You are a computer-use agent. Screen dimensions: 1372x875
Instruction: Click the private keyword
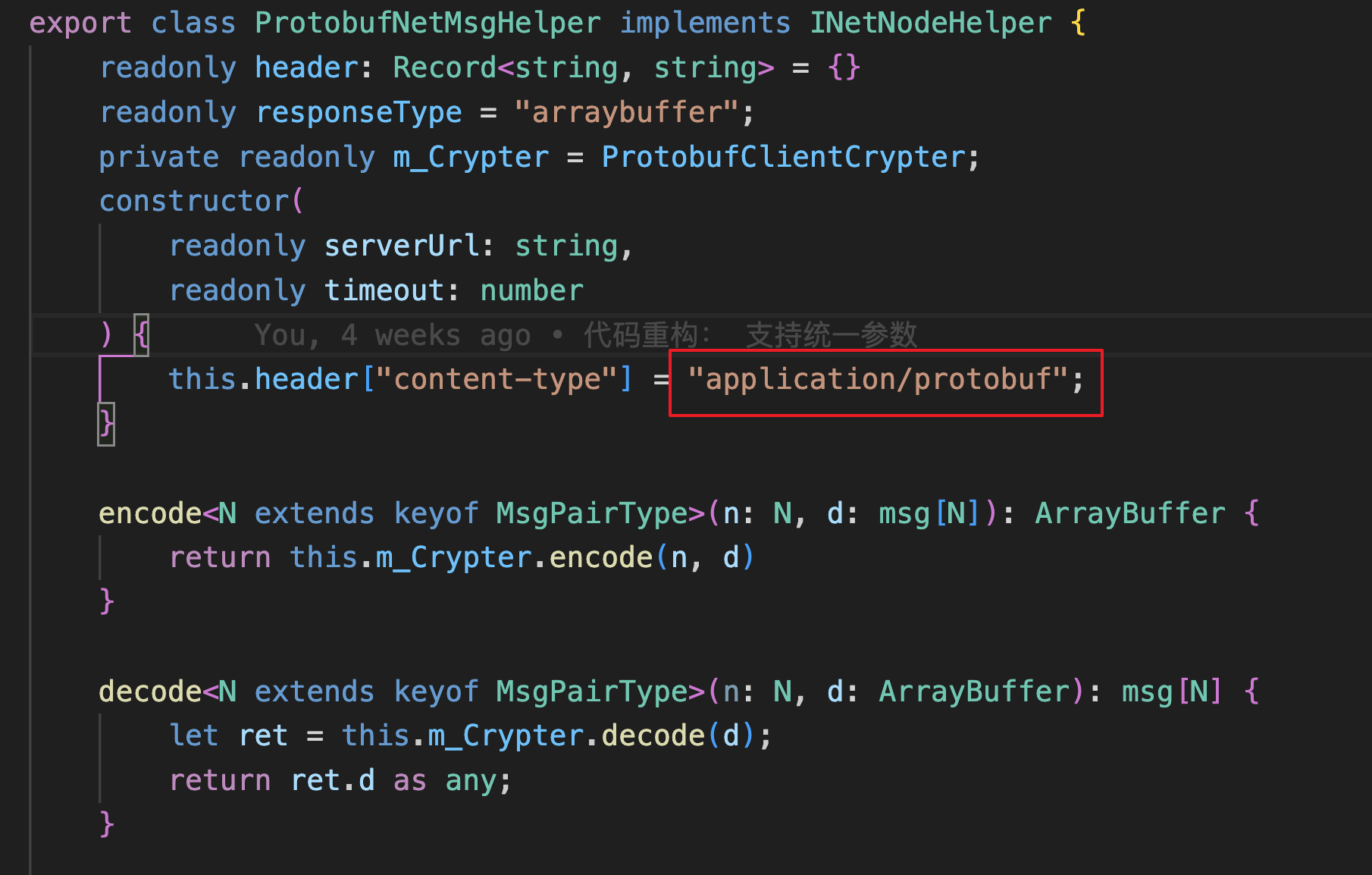pos(159,157)
